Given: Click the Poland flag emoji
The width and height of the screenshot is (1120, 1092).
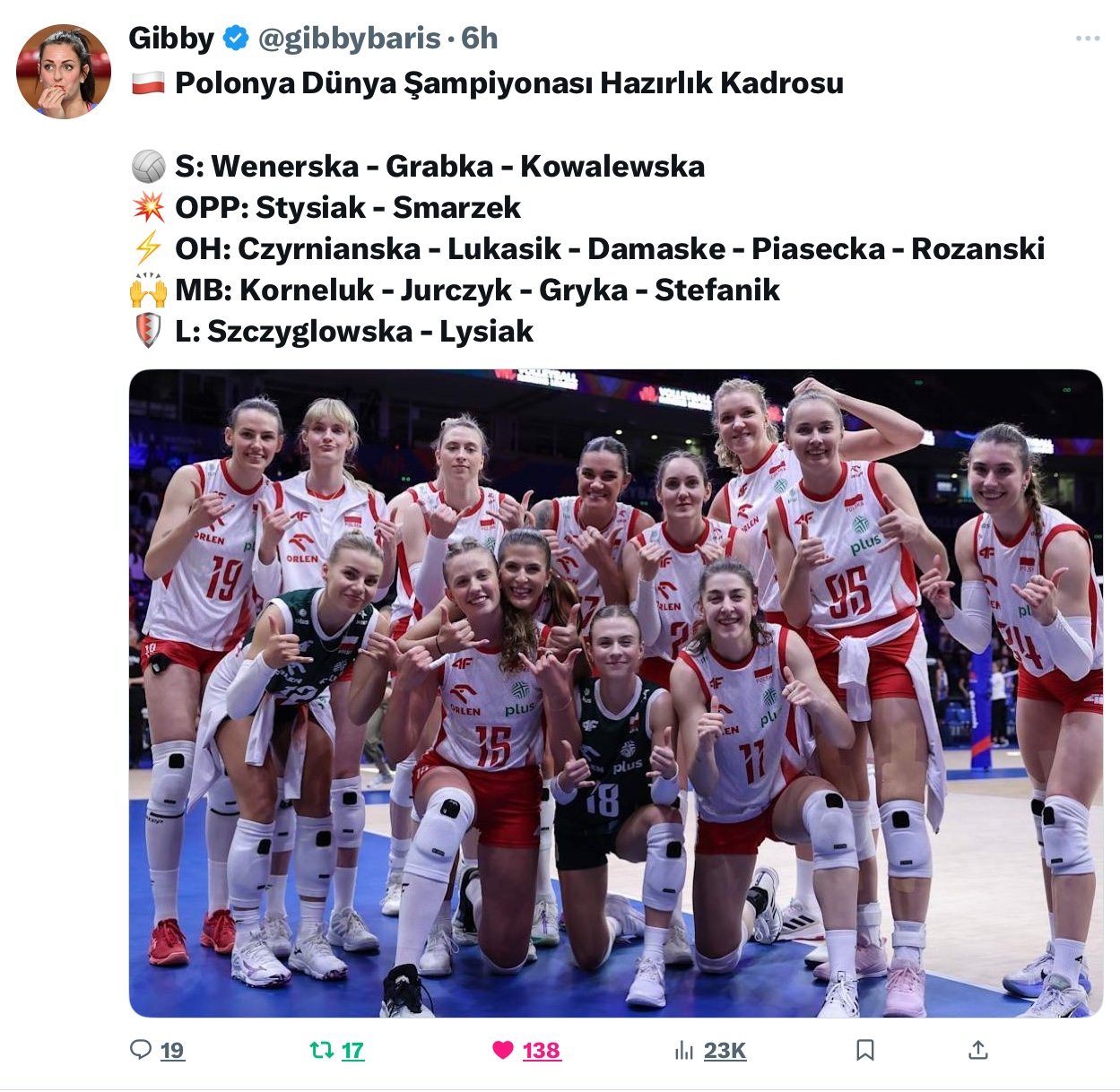Looking at the screenshot, I should 148,82.
